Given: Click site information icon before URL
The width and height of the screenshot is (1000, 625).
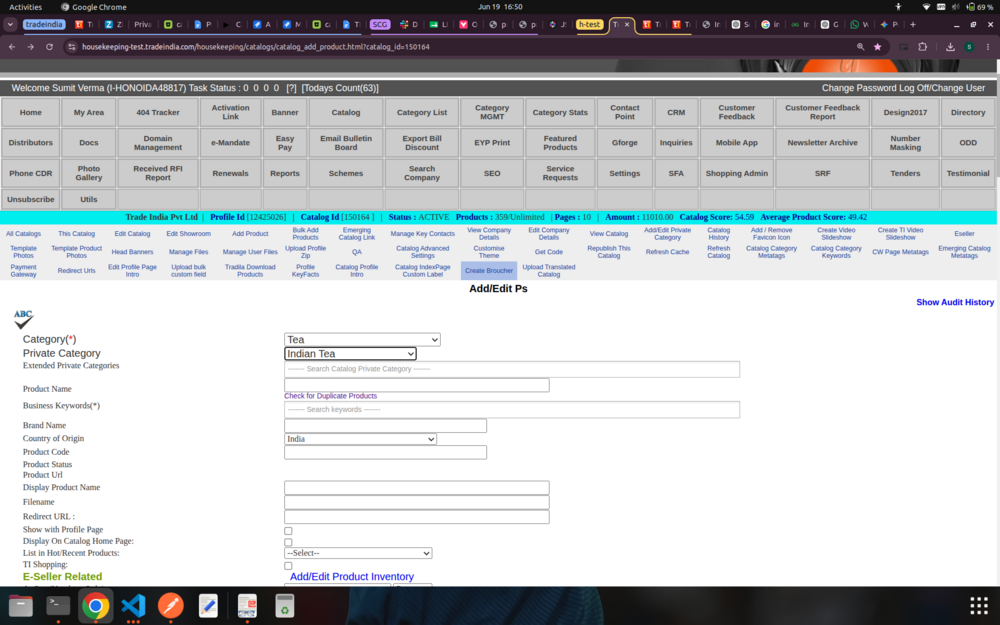Looking at the screenshot, I should [x=71, y=47].
